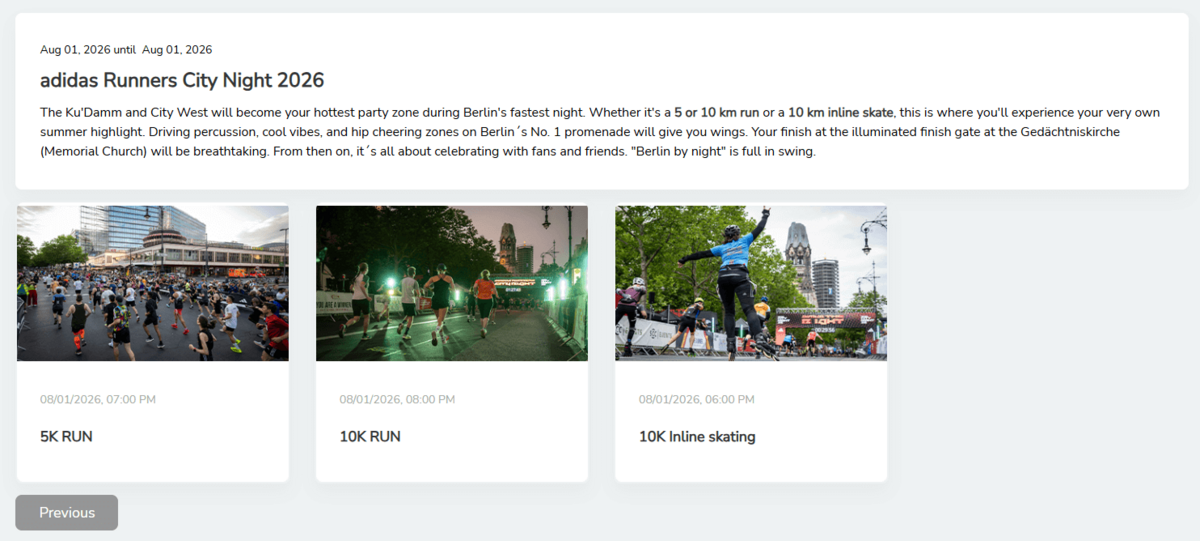
Task: Click the skater in the blue jersey
Action: (732, 270)
